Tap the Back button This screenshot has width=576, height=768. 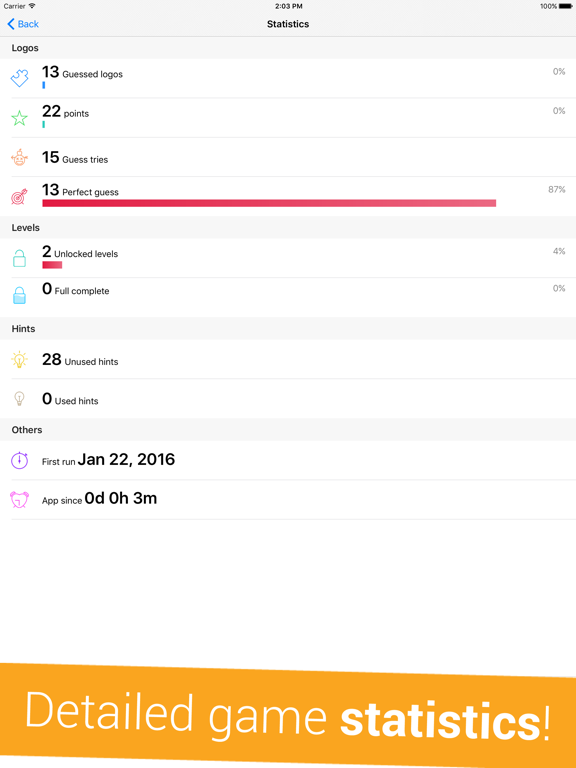click(23, 24)
